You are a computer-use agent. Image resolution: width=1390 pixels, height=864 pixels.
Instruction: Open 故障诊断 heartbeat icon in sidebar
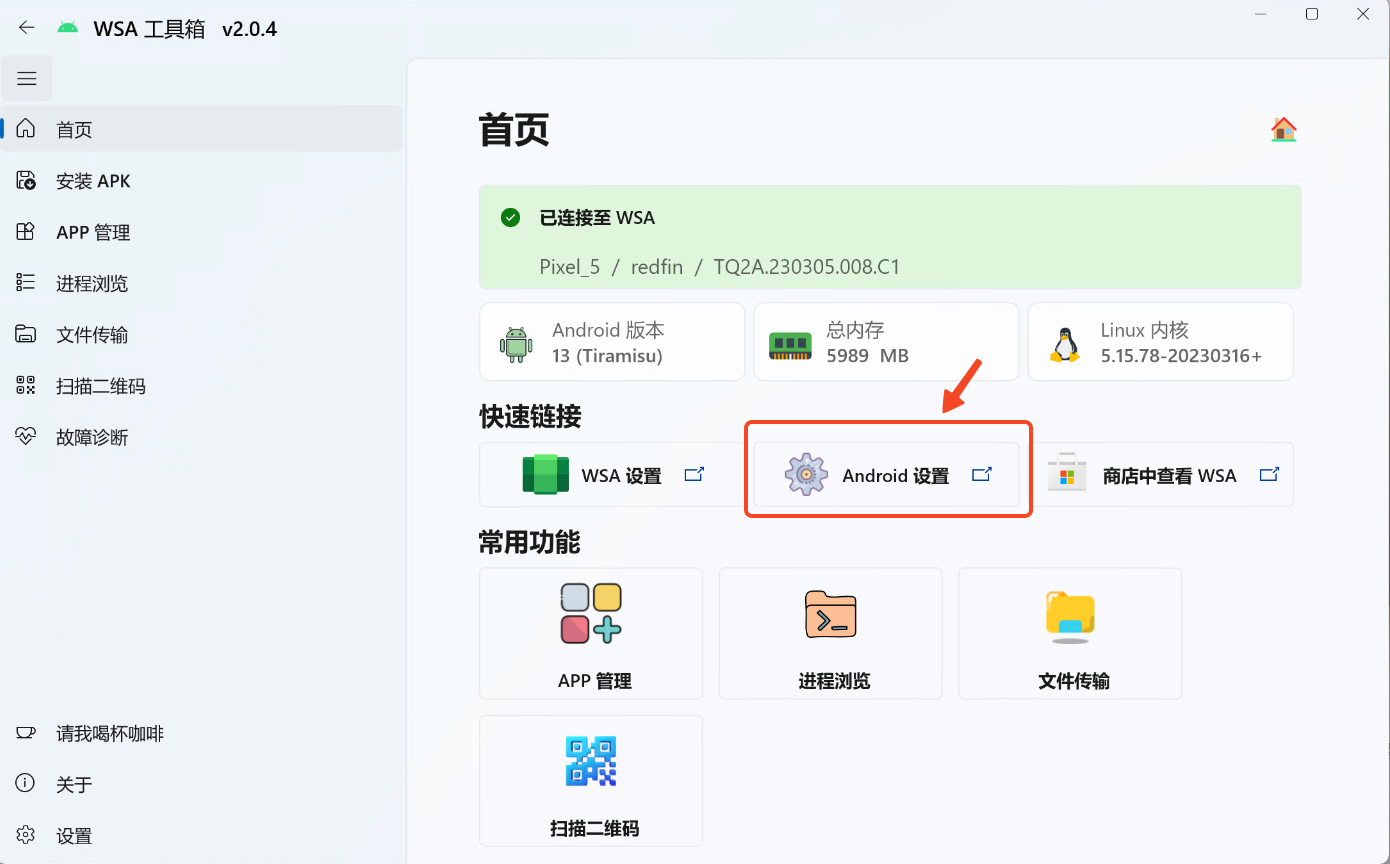26,437
